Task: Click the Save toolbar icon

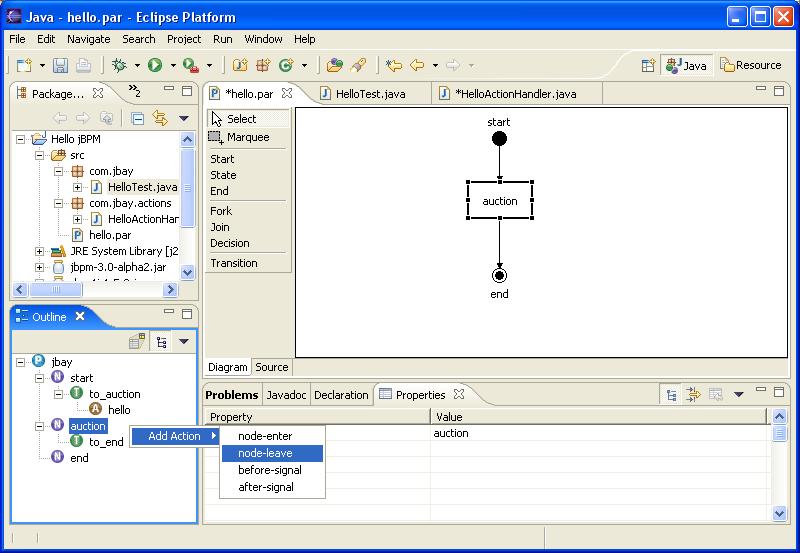Action: [60, 65]
